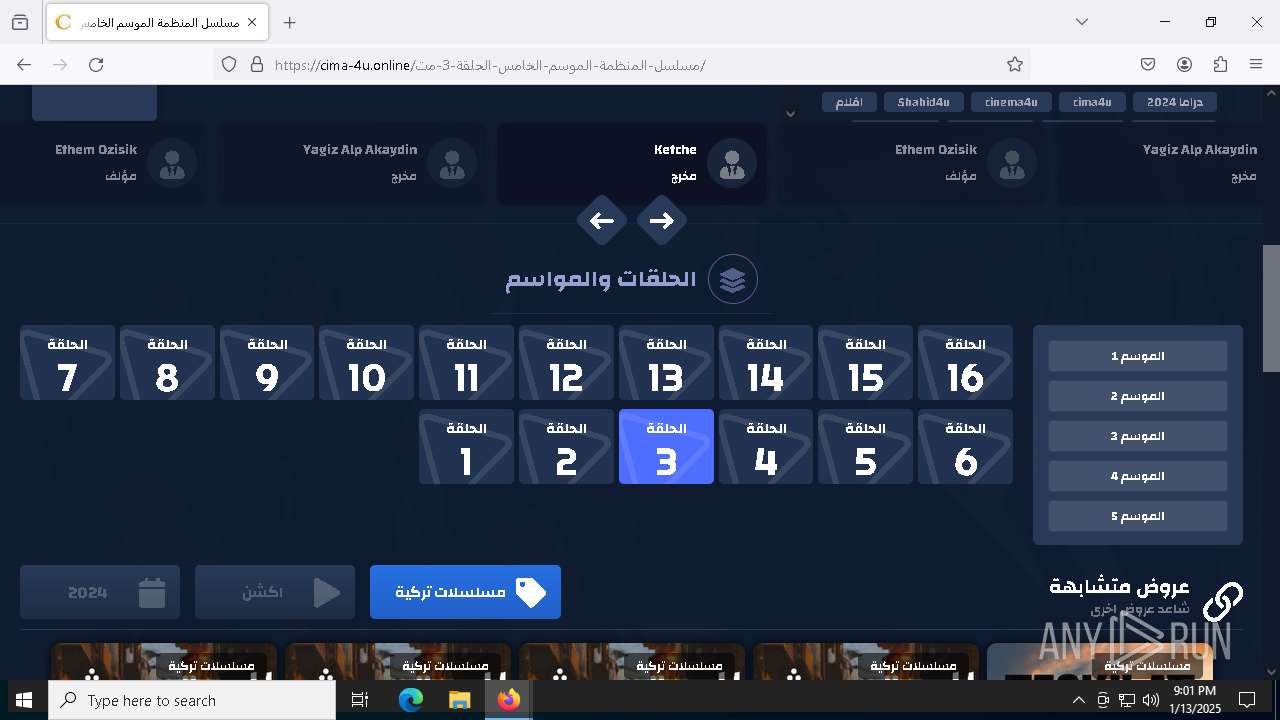Click the Save to Pocket icon
This screenshot has width=1280, height=720.
pos(1148,64)
